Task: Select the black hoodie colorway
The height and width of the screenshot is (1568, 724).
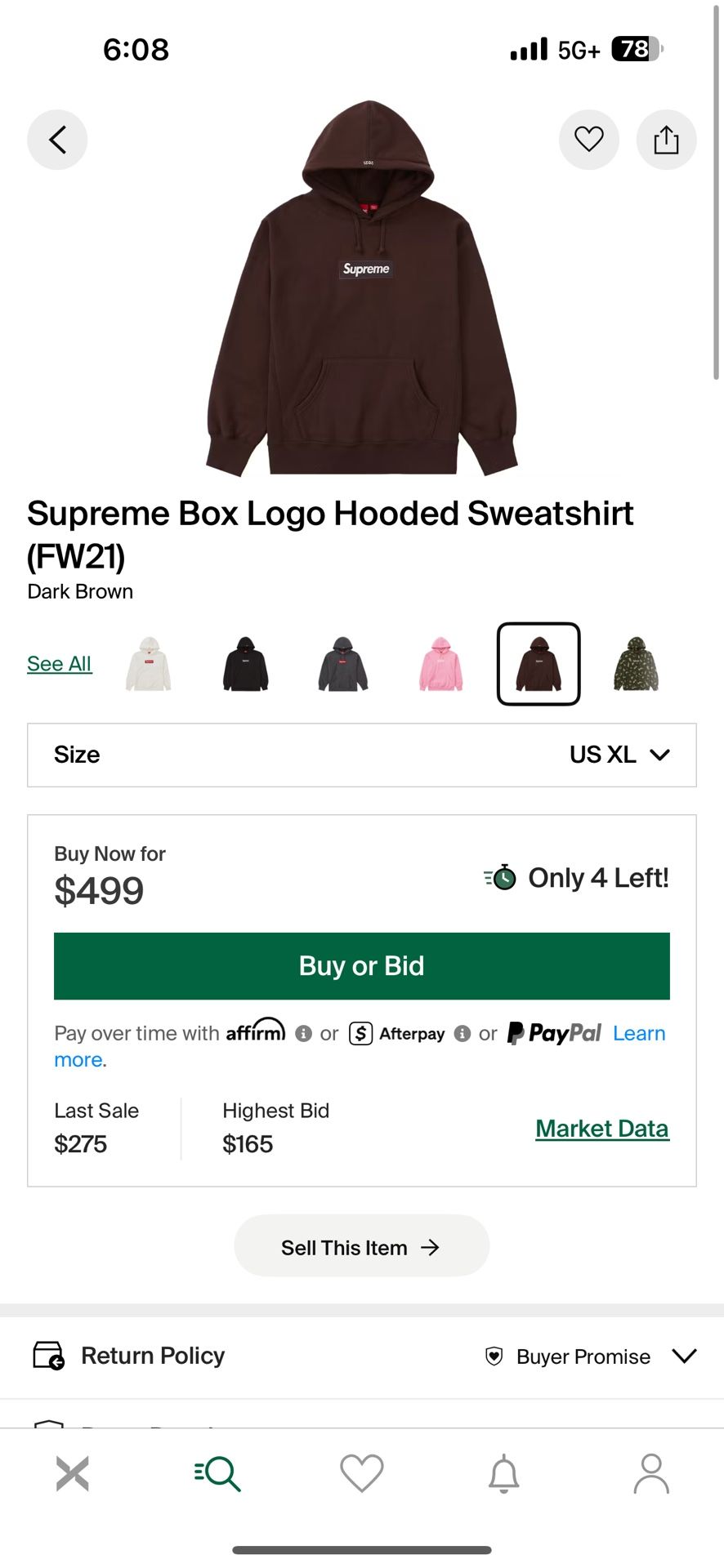Action: pos(245,664)
